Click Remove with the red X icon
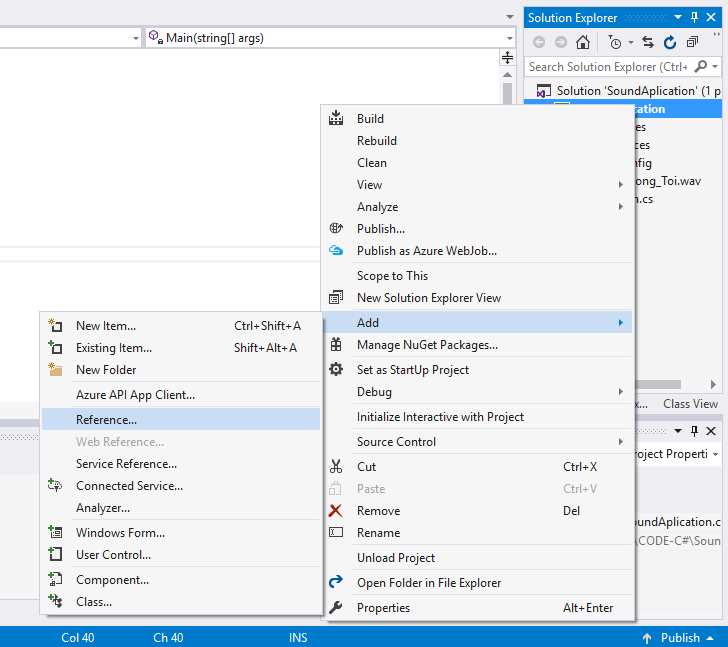This screenshot has height=647, width=728. coord(378,511)
